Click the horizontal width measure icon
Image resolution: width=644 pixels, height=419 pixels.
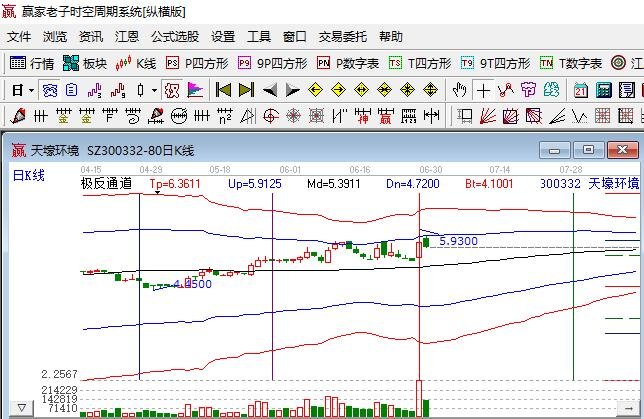click(x=432, y=117)
